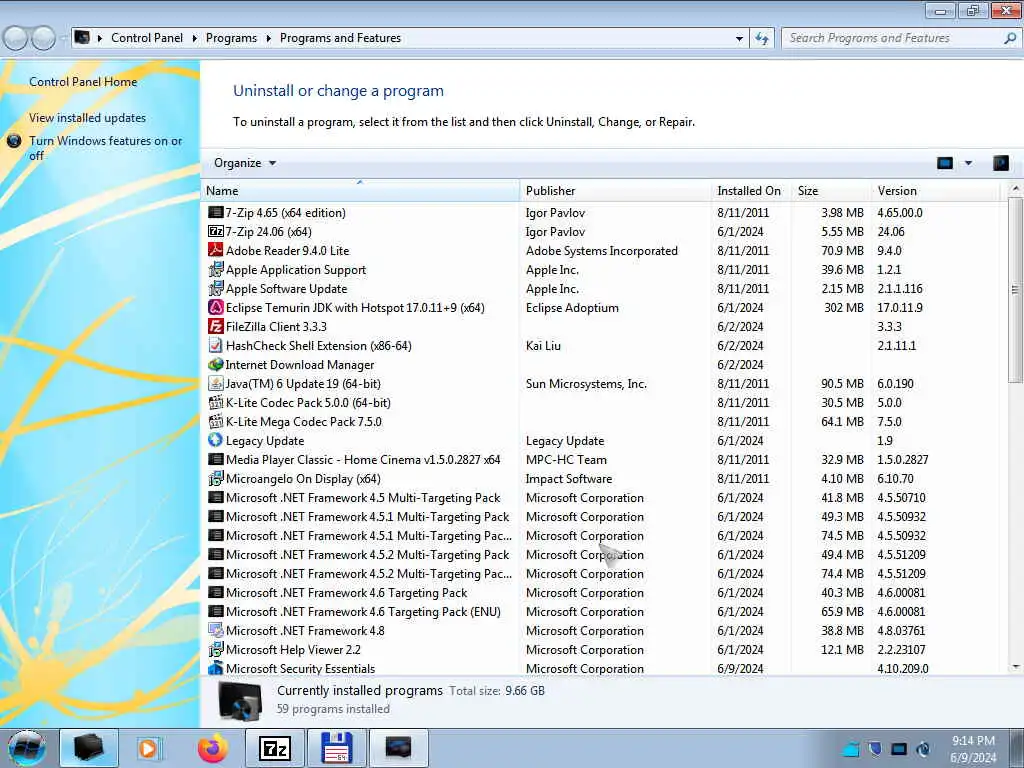Select the Adobe Reader 9.4.0 Lite icon
This screenshot has width=1024, height=768.
point(216,250)
